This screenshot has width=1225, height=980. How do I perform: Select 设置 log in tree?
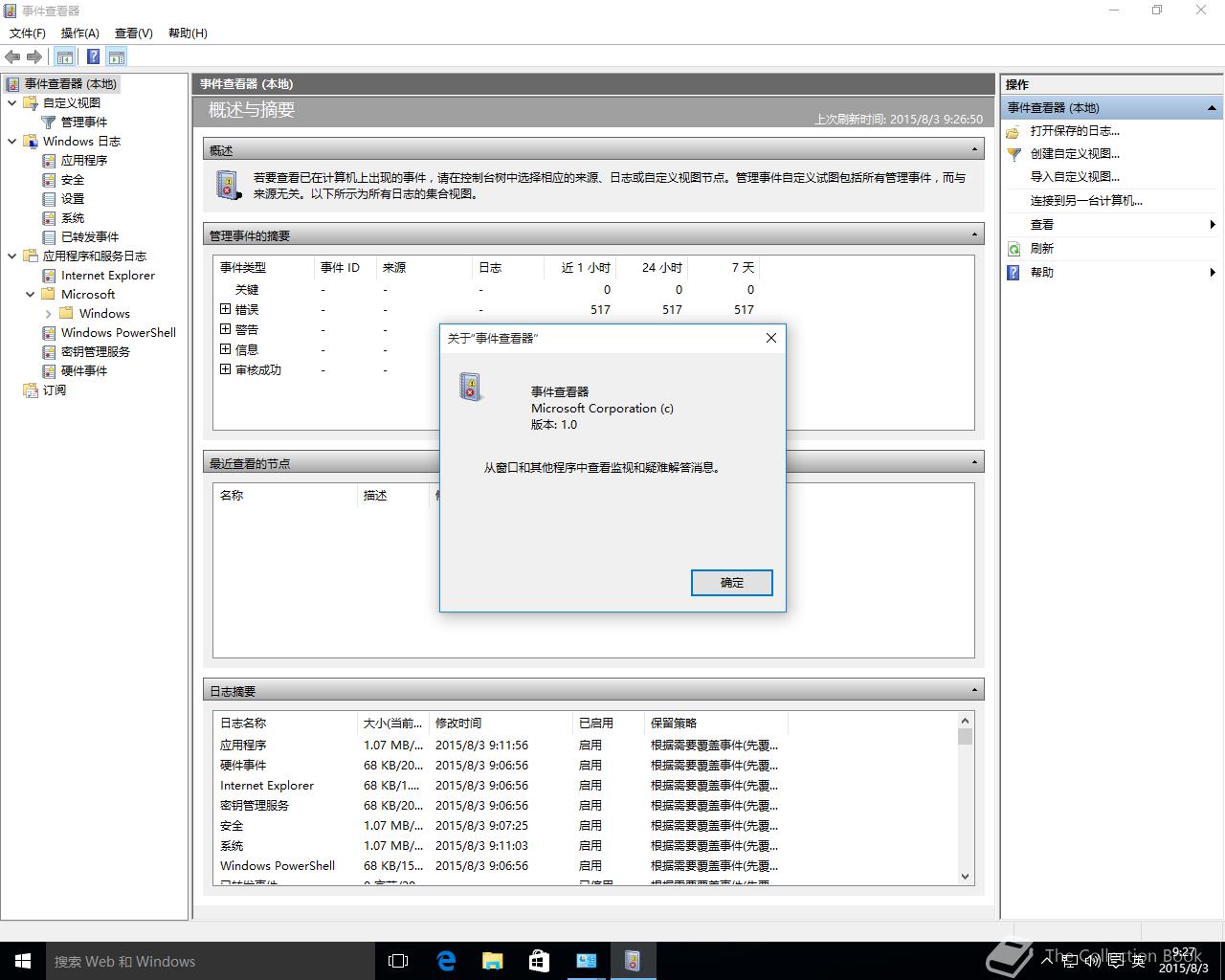73,198
